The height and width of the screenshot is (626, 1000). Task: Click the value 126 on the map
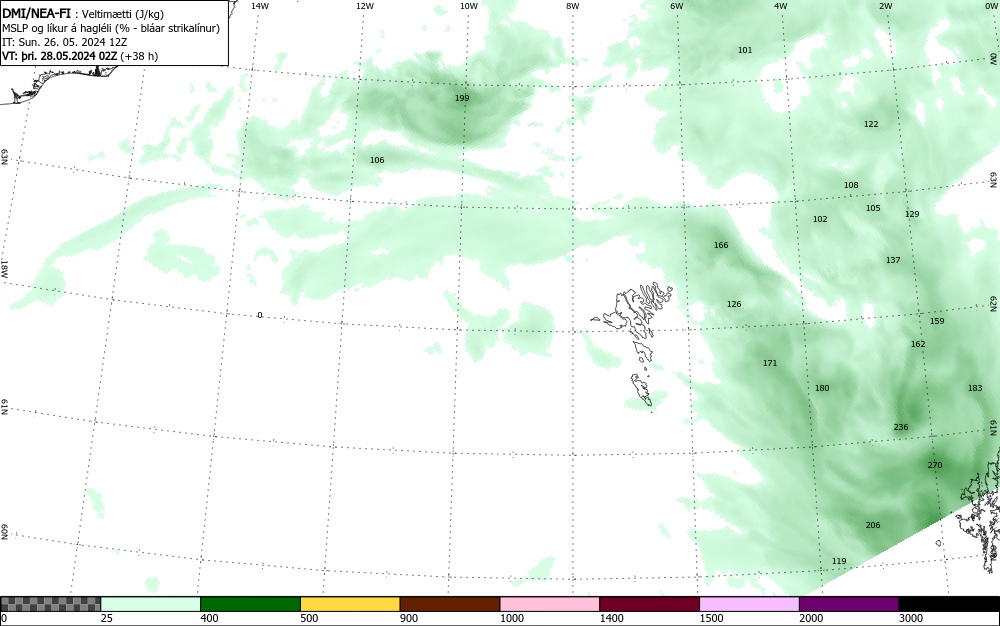735,305
